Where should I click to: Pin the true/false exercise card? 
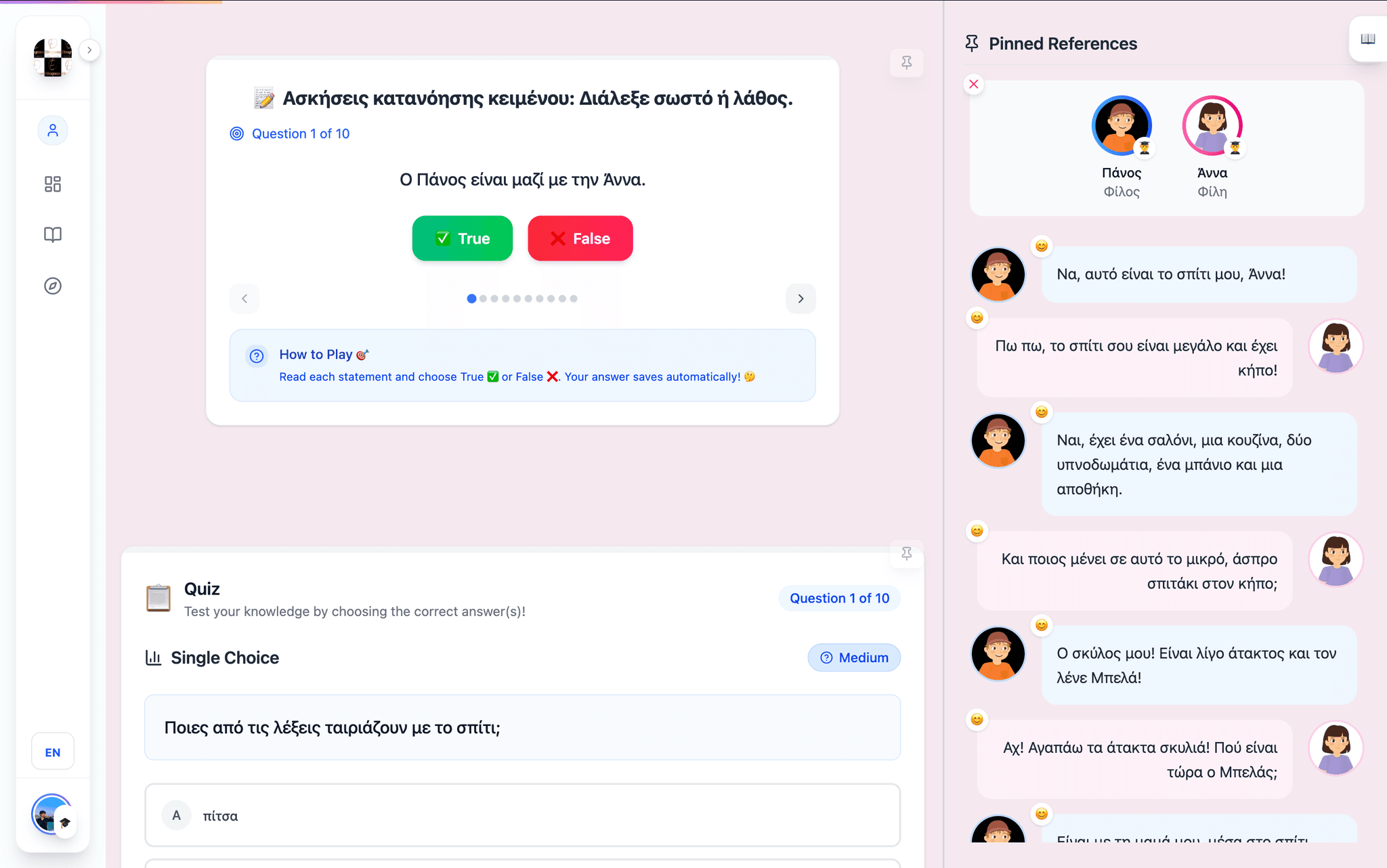coord(907,62)
